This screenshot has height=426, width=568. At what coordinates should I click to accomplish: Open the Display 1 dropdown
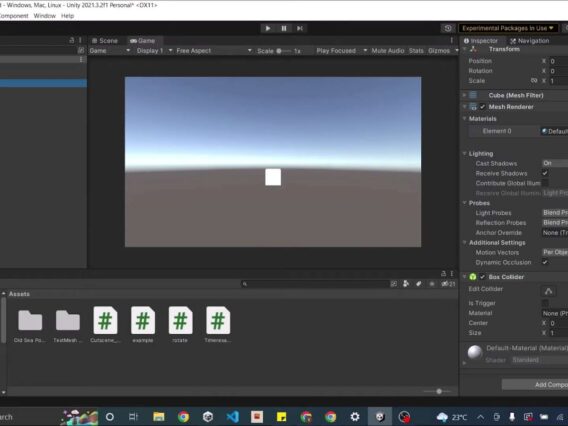click(154, 51)
